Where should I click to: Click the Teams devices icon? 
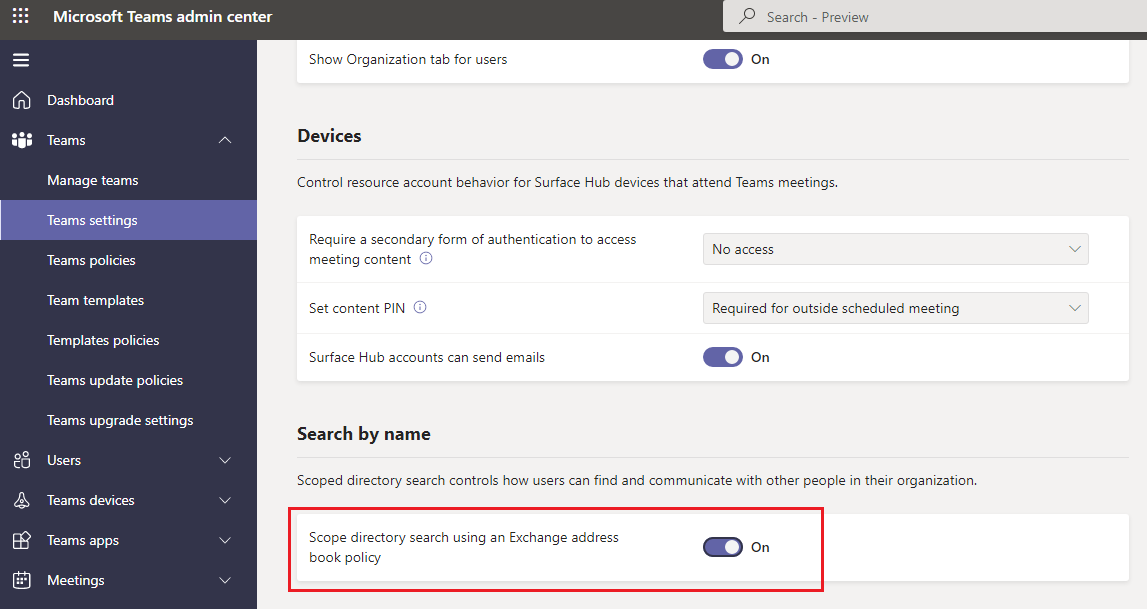(x=22, y=500)
